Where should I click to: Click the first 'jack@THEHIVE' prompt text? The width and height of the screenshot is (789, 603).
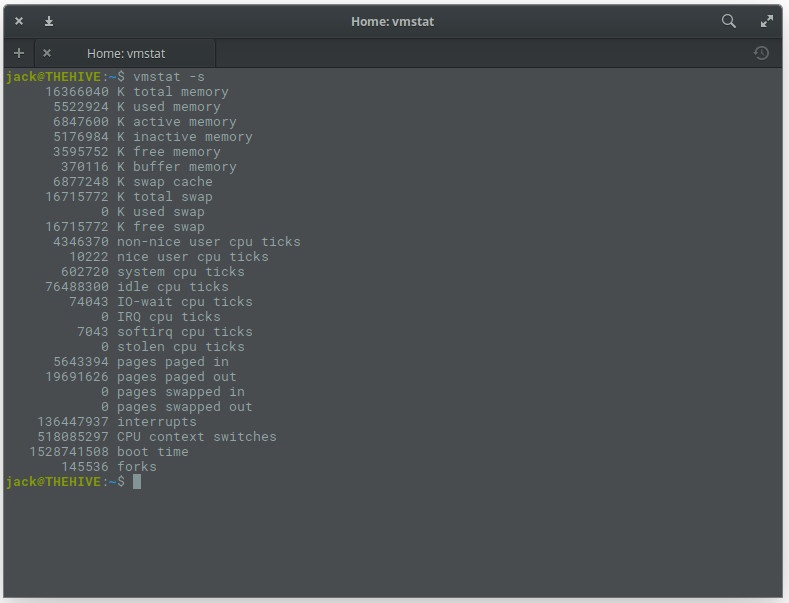53,77
